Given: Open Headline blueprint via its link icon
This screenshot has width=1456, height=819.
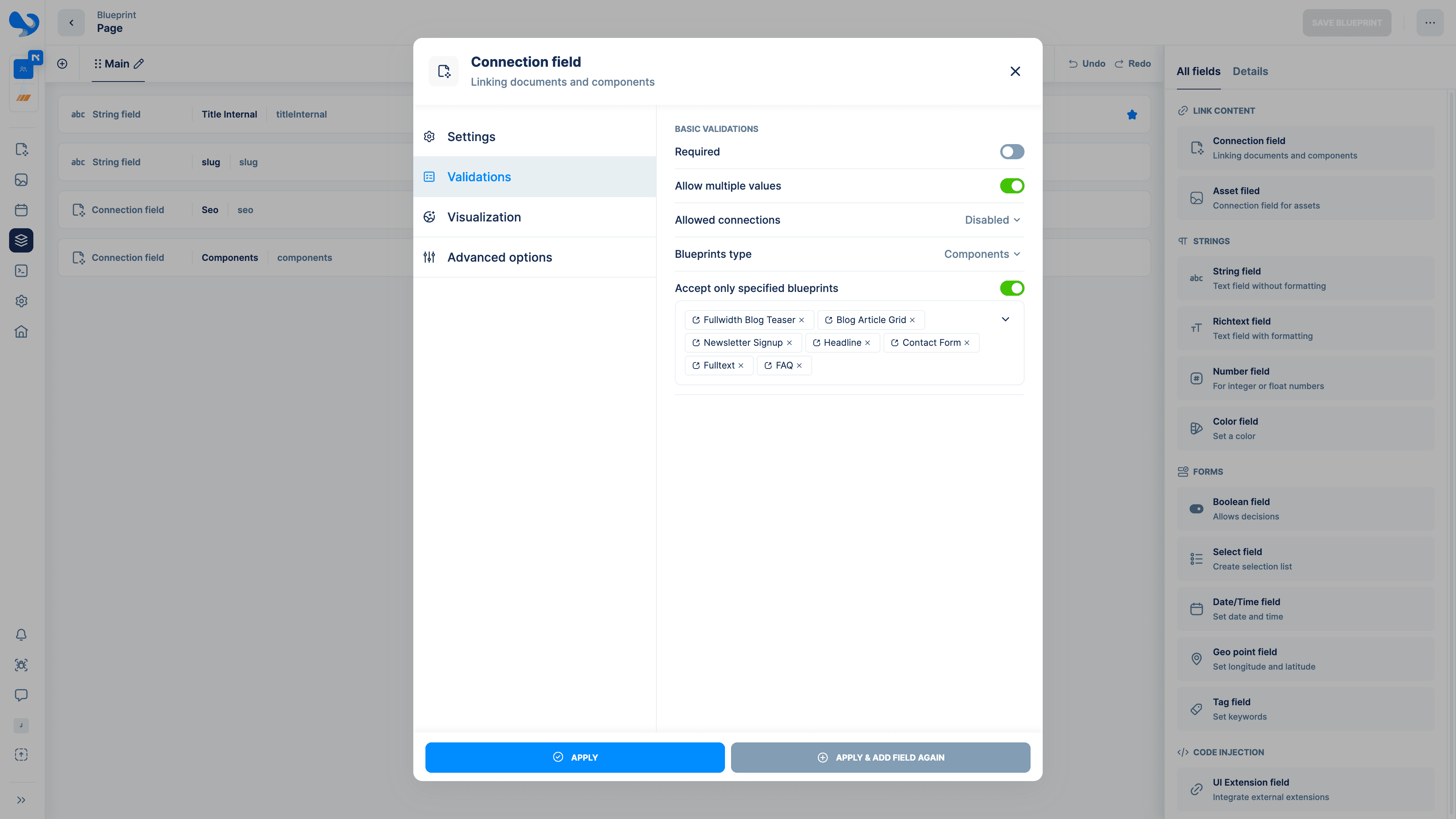Looking at the screenshot, I should pos(816,343).
